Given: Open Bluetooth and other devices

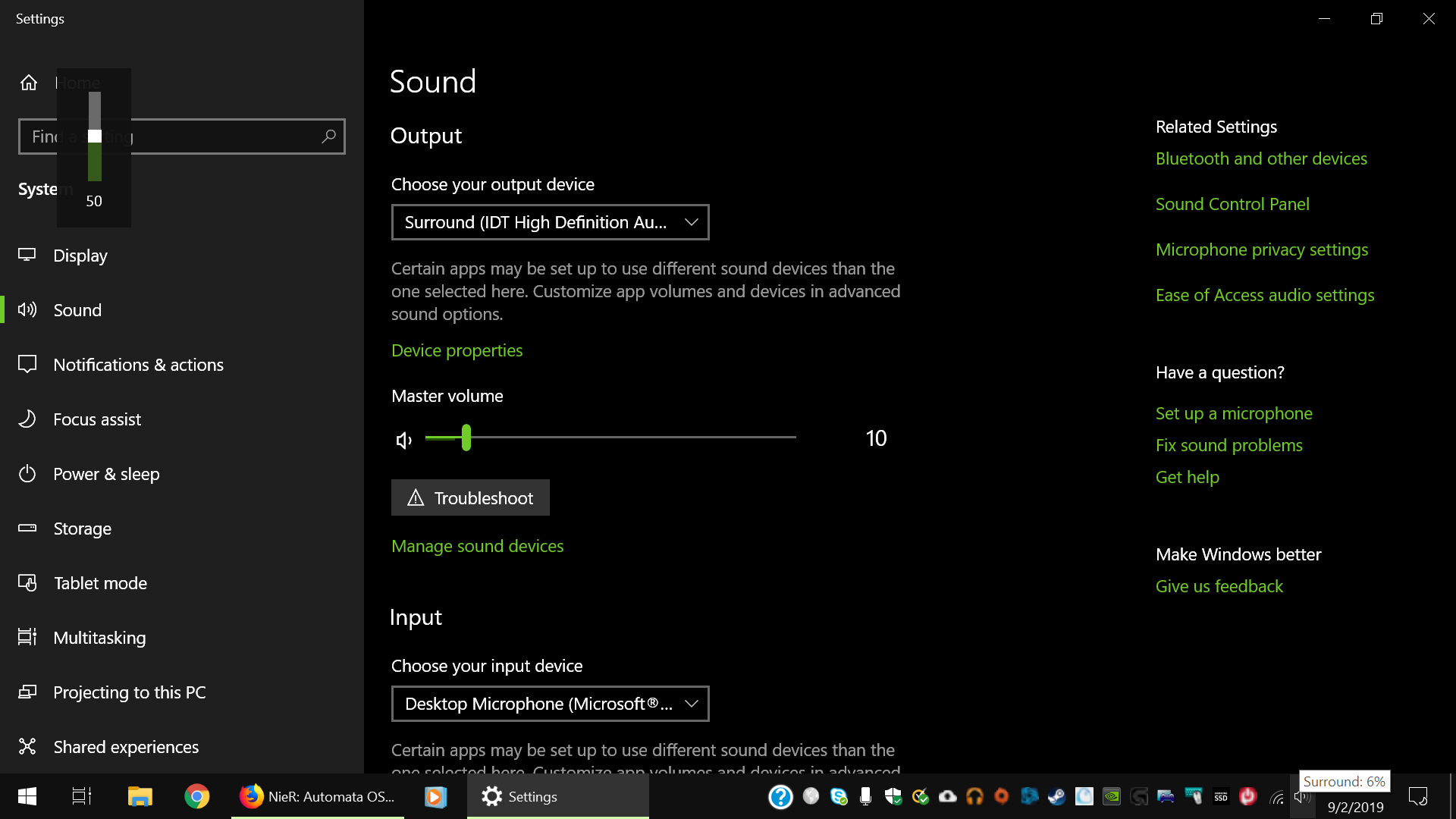Looking at the screenshot, I should [x=1261, y=158].
